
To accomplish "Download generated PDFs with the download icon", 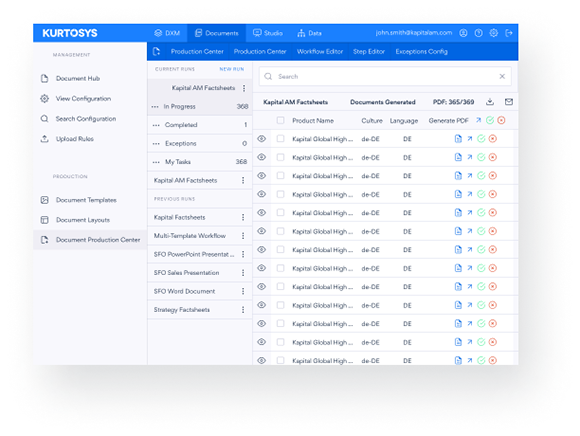I will point(490,102).
